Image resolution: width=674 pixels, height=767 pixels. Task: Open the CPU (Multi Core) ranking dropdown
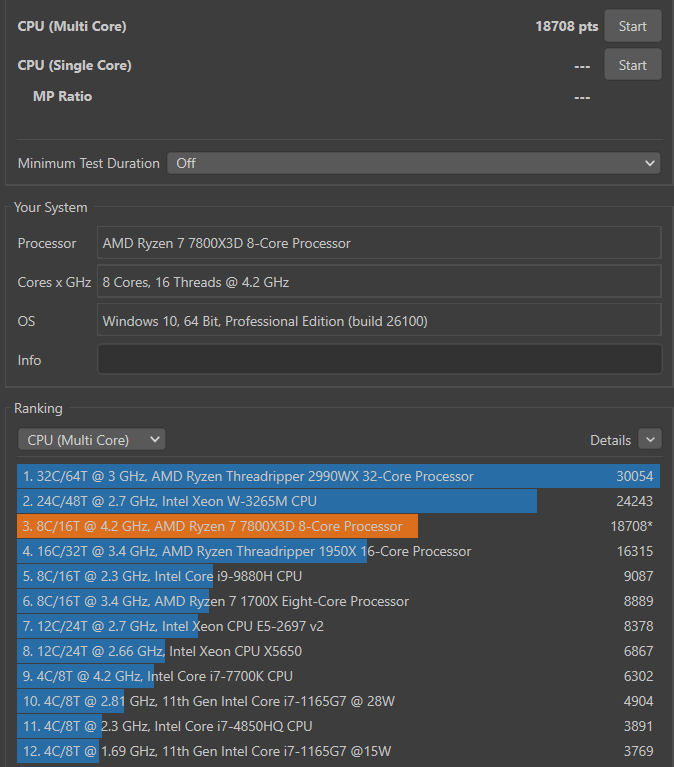point(91,439)
